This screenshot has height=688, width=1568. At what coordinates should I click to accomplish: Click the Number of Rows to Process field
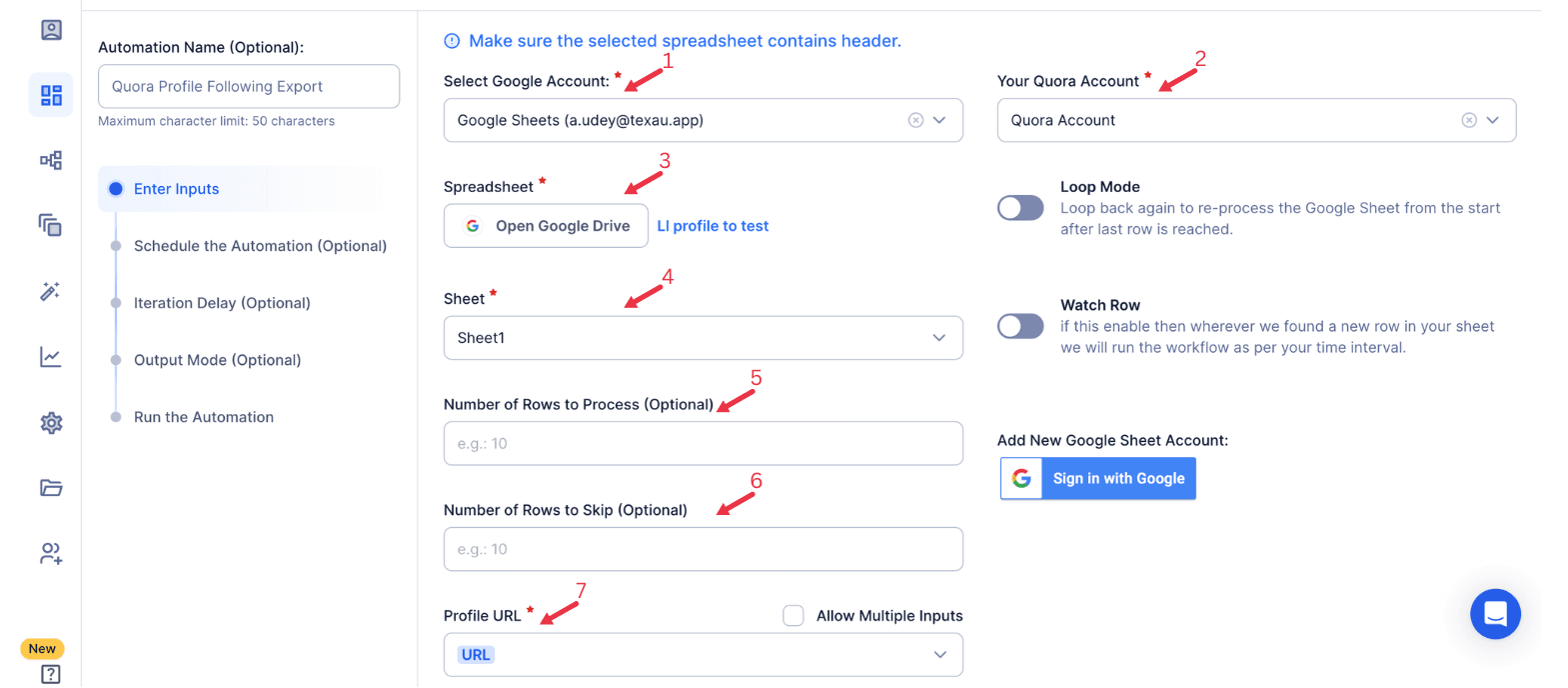click(x=704, y=444)
